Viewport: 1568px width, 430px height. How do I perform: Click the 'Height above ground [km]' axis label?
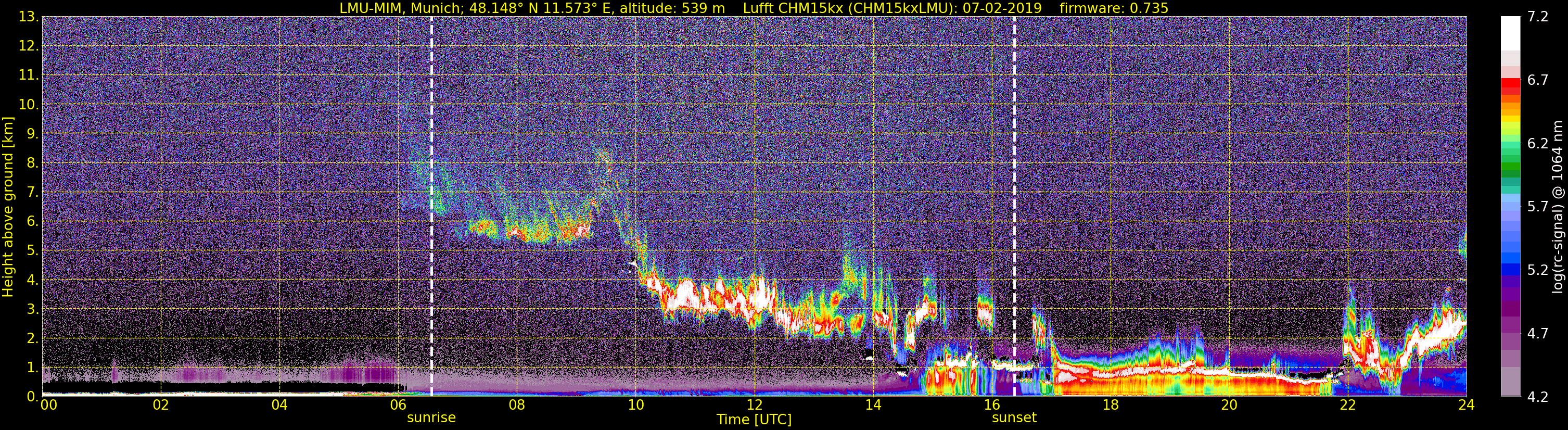click(x=8, y=207)
